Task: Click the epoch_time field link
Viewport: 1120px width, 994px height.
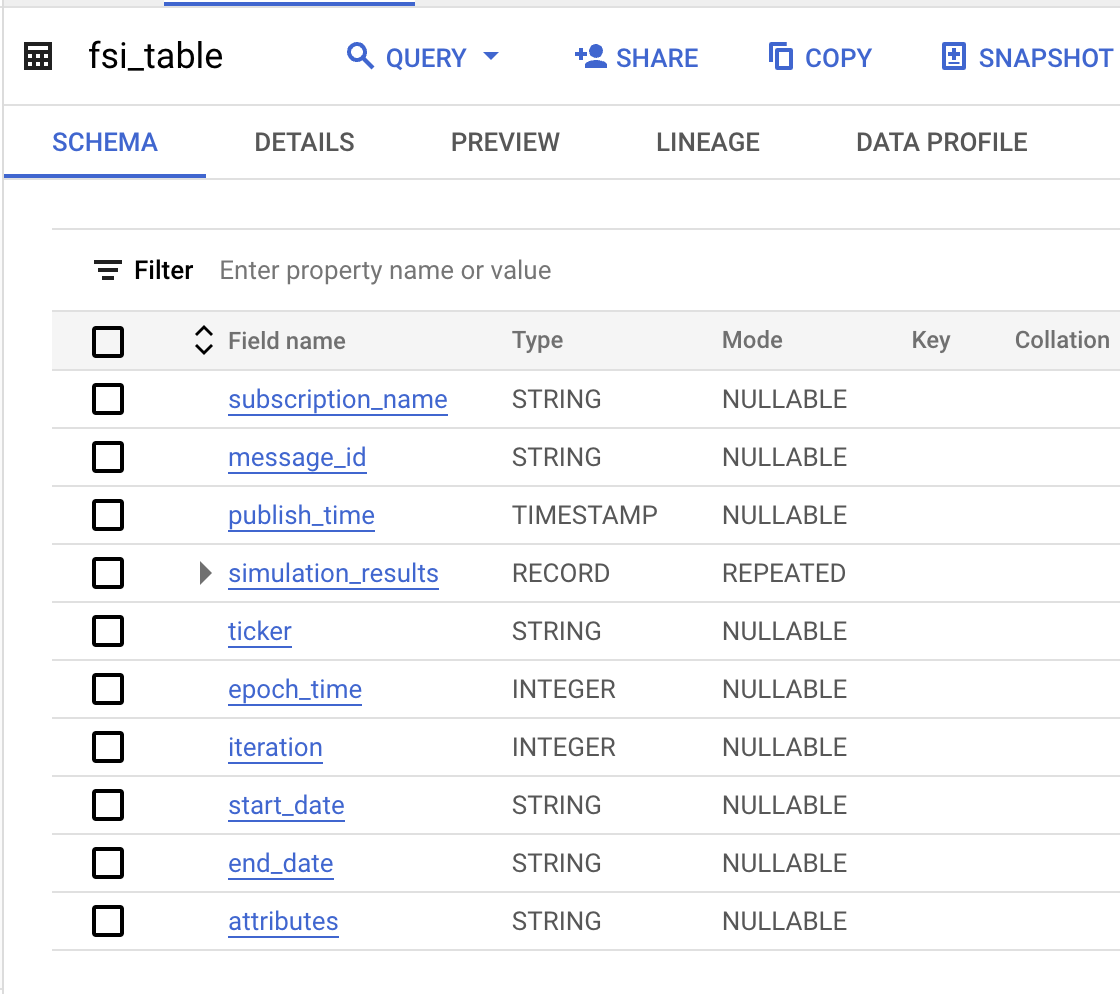Action: point(295,689)
